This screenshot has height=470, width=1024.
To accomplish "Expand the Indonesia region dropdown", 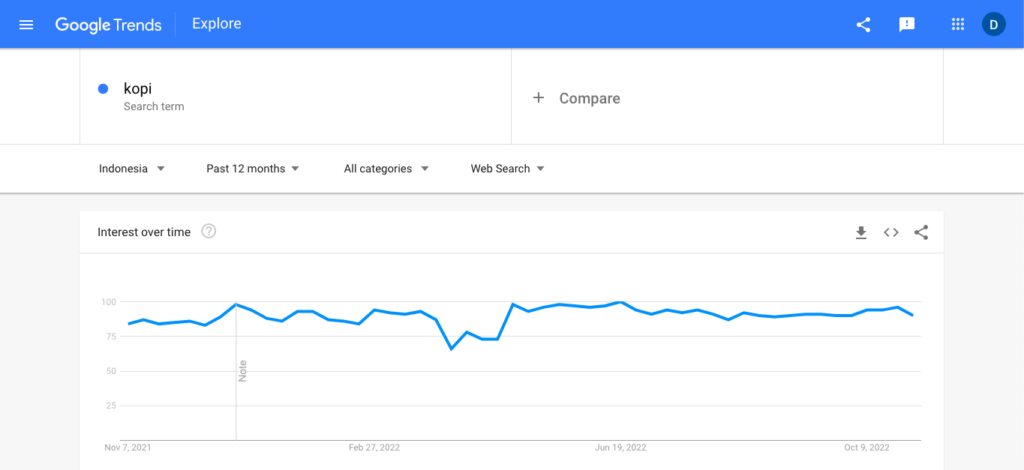I will (x=132, y=168).
